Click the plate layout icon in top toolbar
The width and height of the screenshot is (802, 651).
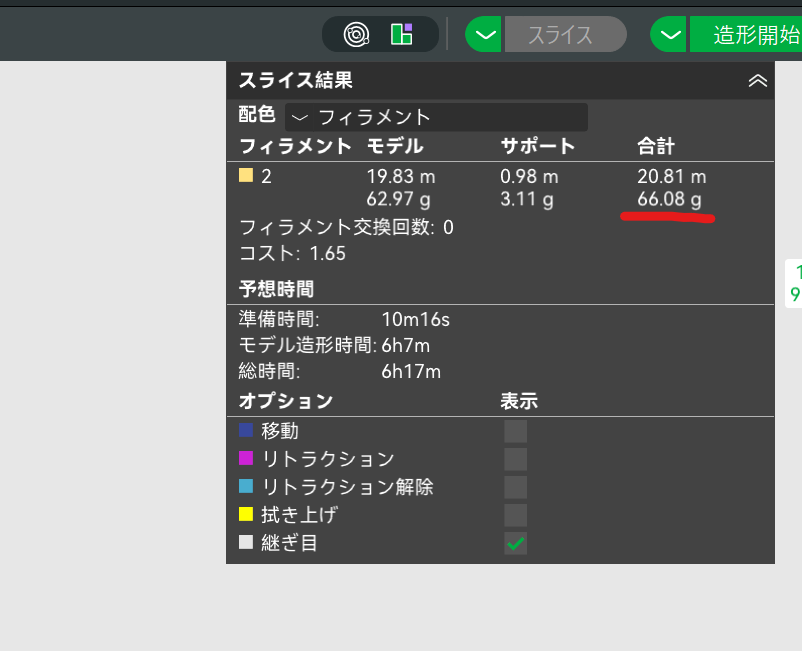[402, 35]
